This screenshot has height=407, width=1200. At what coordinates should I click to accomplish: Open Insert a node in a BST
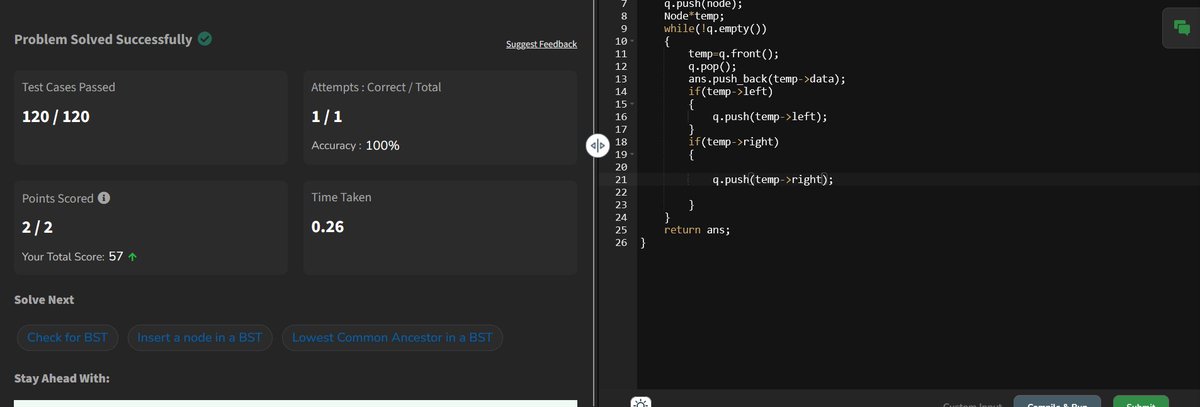pyautogui.click(x=200, y=337)
